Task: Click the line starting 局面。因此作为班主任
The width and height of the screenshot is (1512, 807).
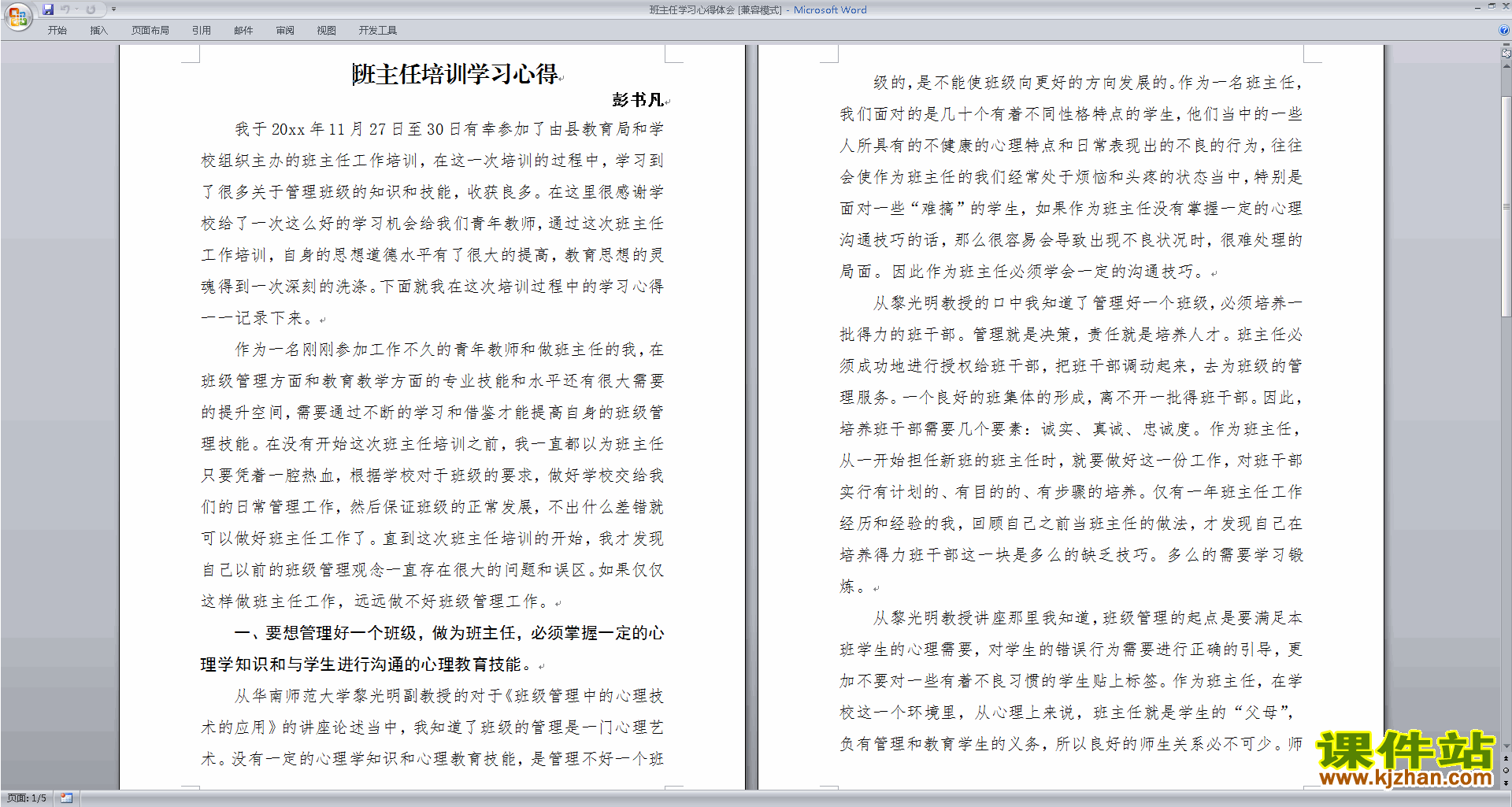Action: pos(1023,271)
